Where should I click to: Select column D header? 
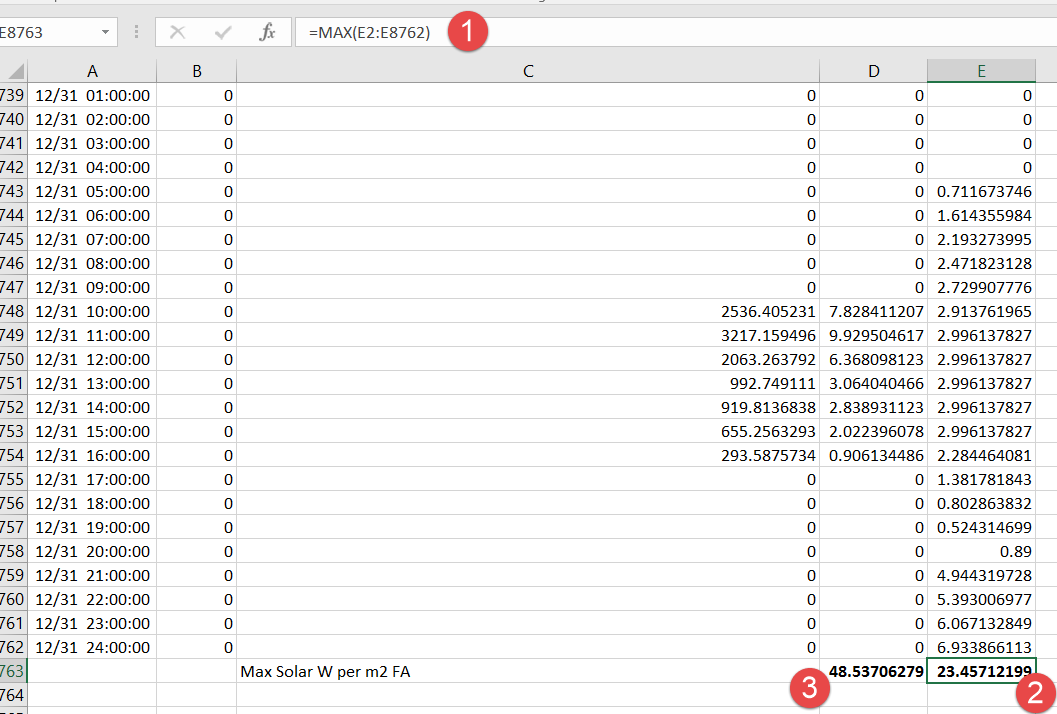tap(874, 71)
